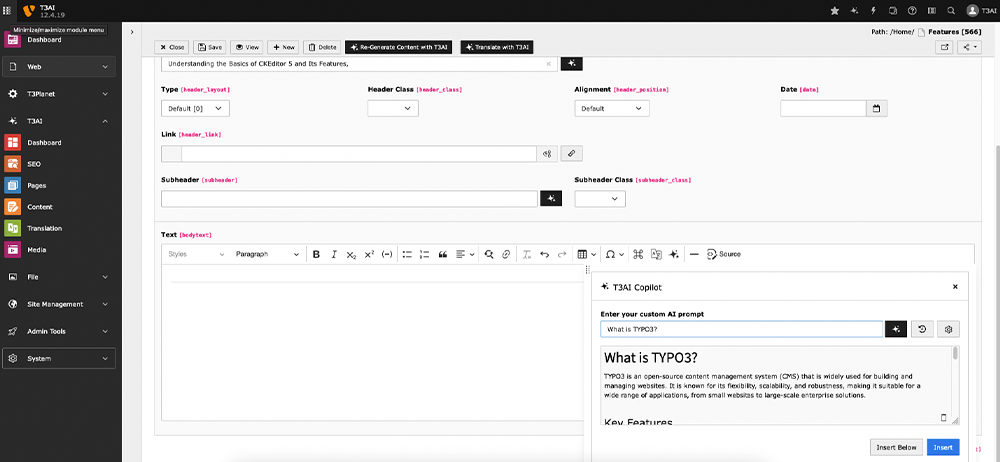This screenshot has width=1000, height=462.
Task: Select the Translation module in the sidebar
Action: coord(44,228)
